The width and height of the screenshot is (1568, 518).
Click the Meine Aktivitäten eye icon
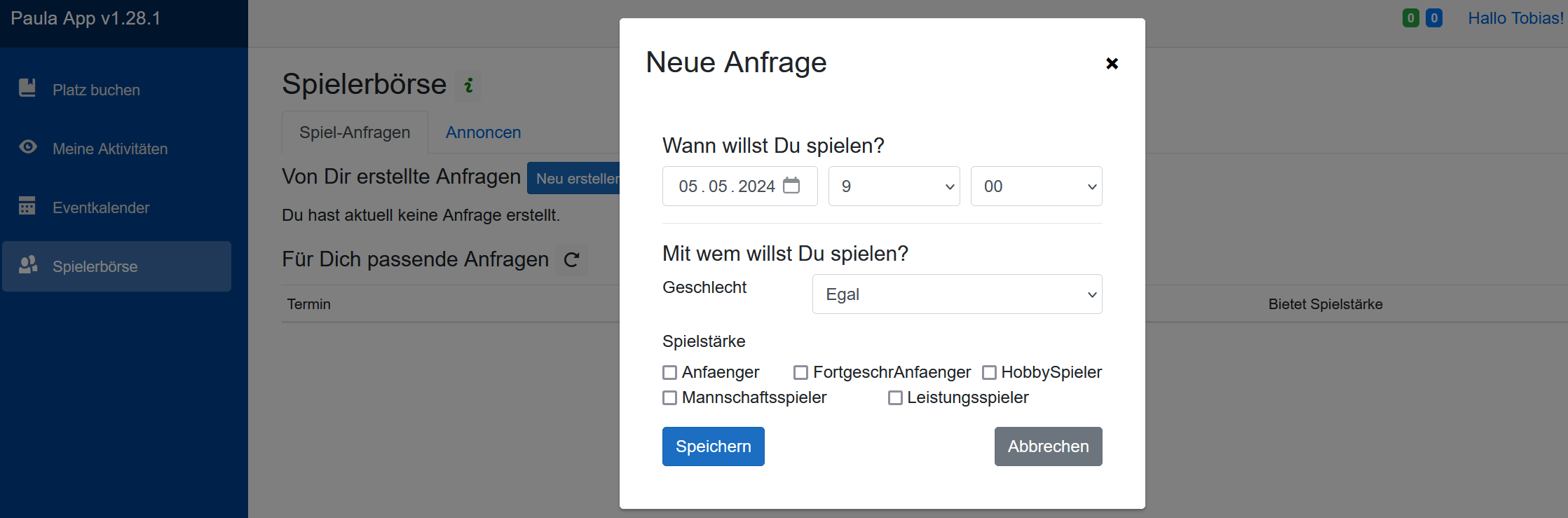point(28,147)
